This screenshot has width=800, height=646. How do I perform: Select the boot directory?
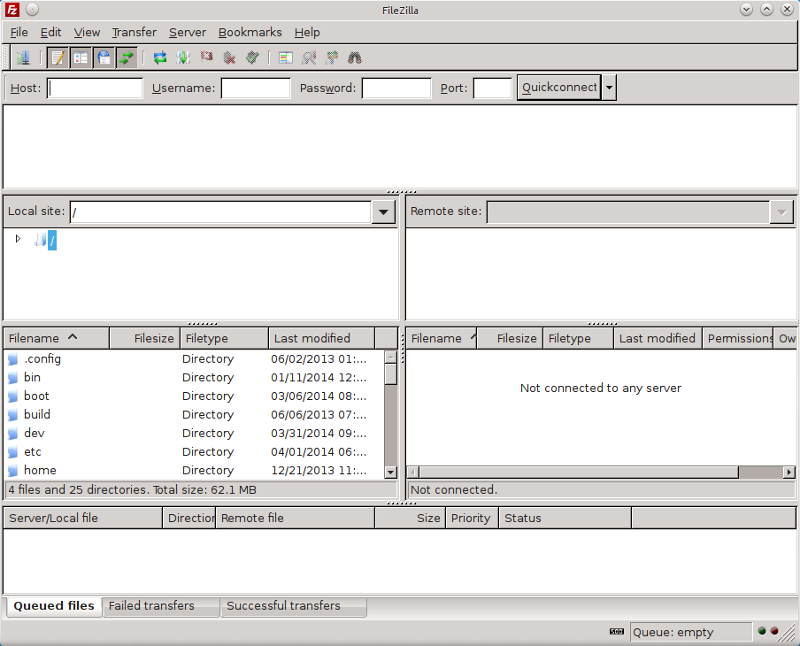(x=194, y=396)
